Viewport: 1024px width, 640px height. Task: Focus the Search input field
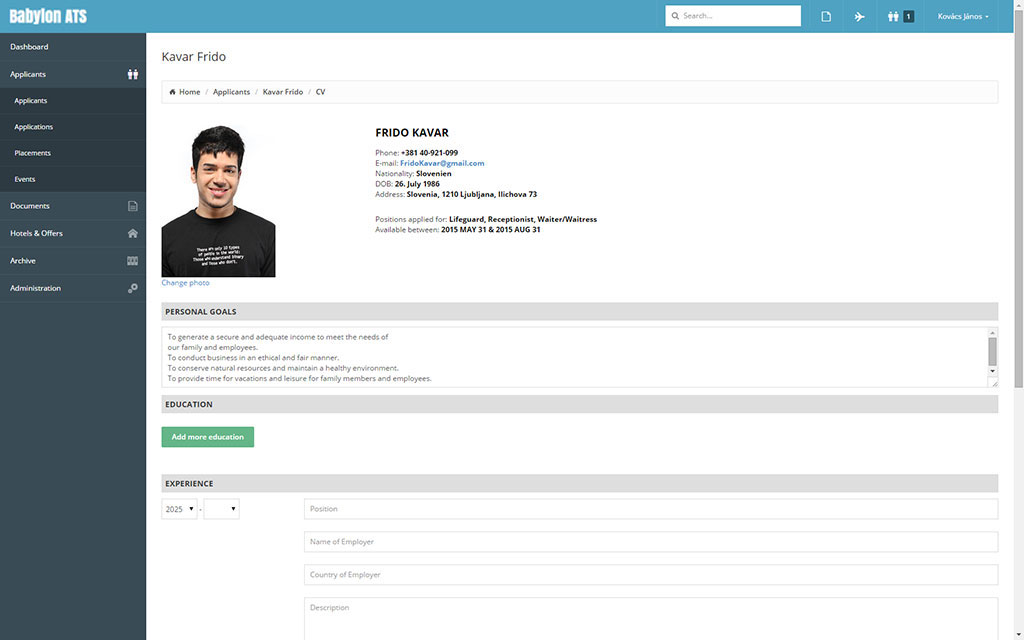[733, 16]
